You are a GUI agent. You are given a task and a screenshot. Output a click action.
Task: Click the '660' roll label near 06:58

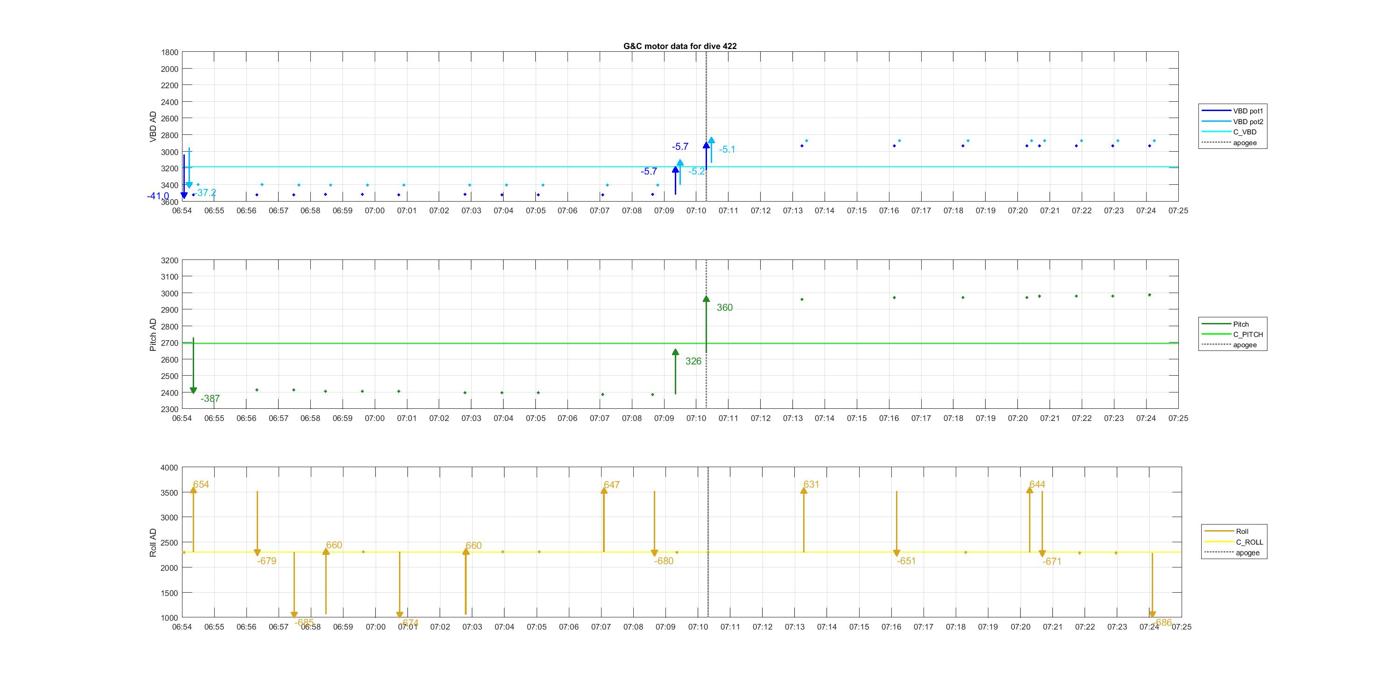[x=334, y=545]
